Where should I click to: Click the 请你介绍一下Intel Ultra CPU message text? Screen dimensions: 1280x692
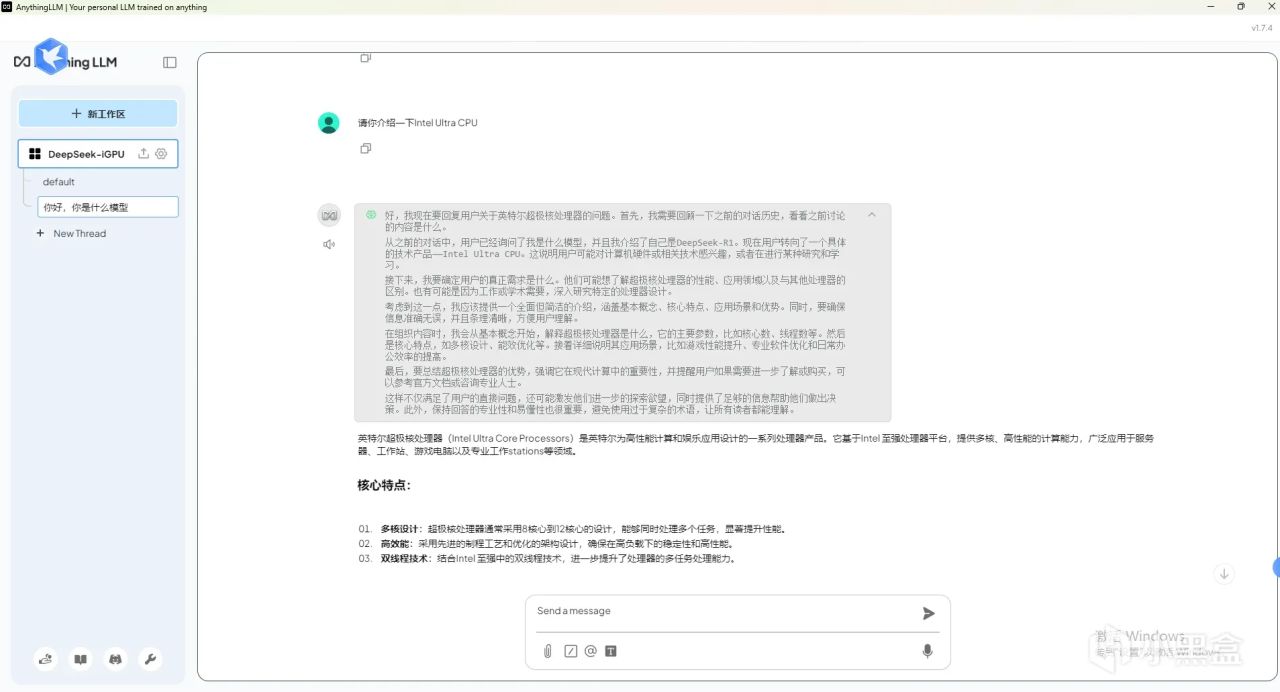(x=418, y=123)
